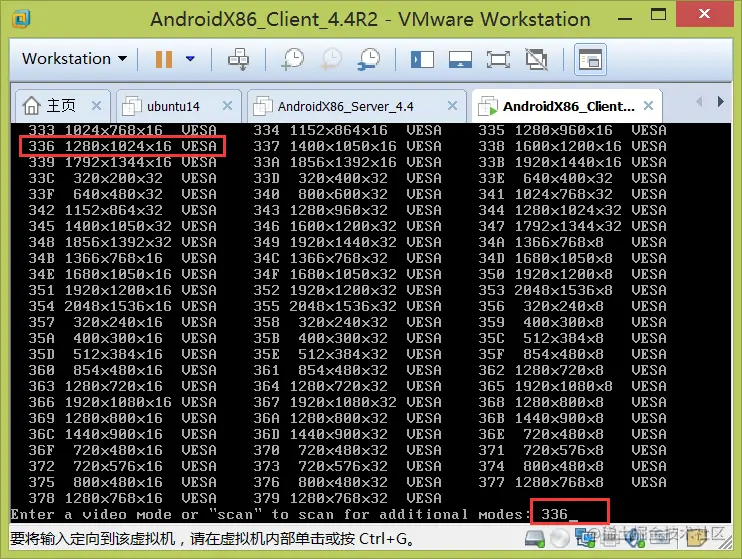Image resolution: width=742 pixels, height=559 pixels.
Task: Click the 352 1920x1200x32 VESA entry
Action: pyautogui.click(x=347, y=290)
